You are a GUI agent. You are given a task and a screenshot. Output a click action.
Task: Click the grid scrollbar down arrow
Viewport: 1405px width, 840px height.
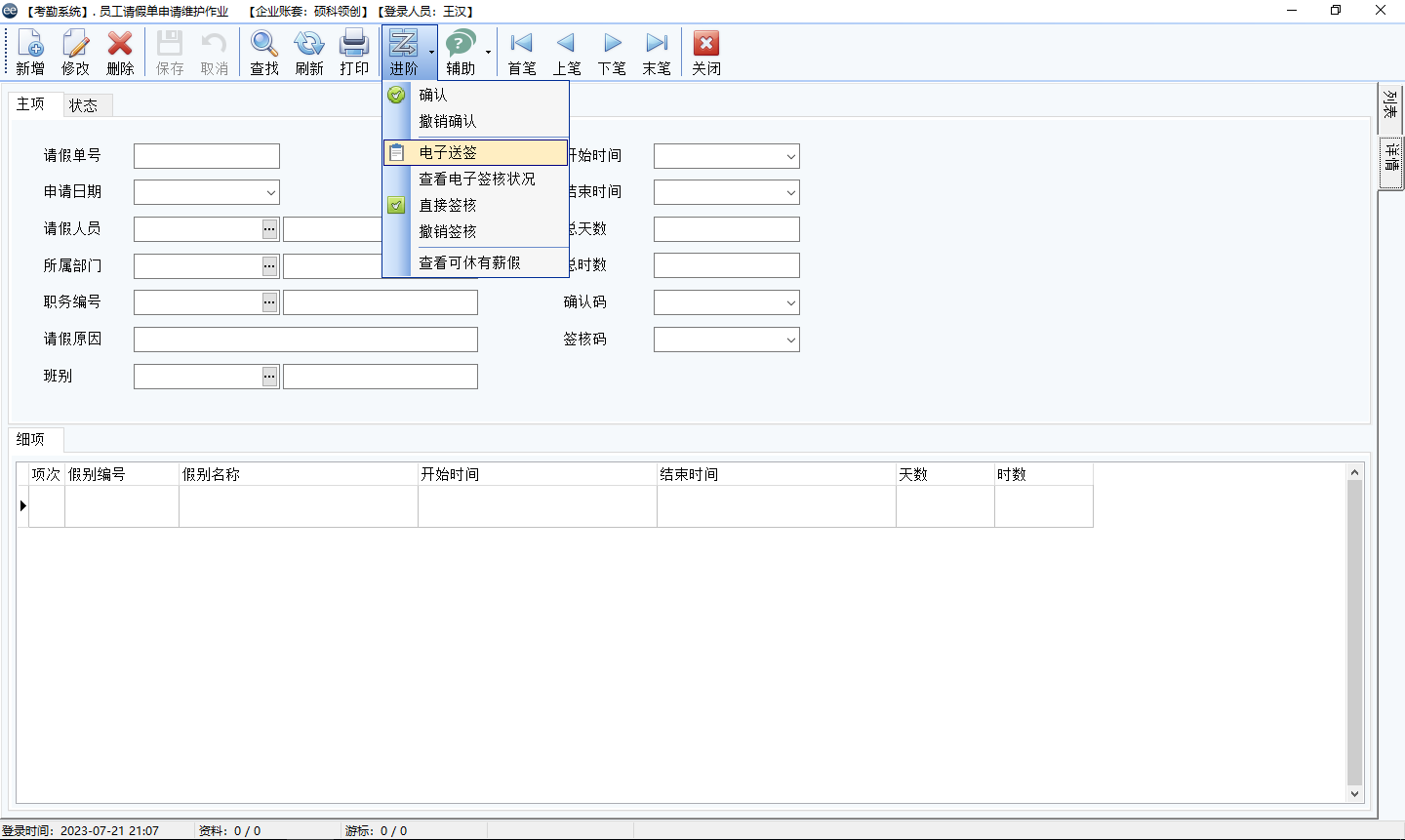[x=1354, y=794]
